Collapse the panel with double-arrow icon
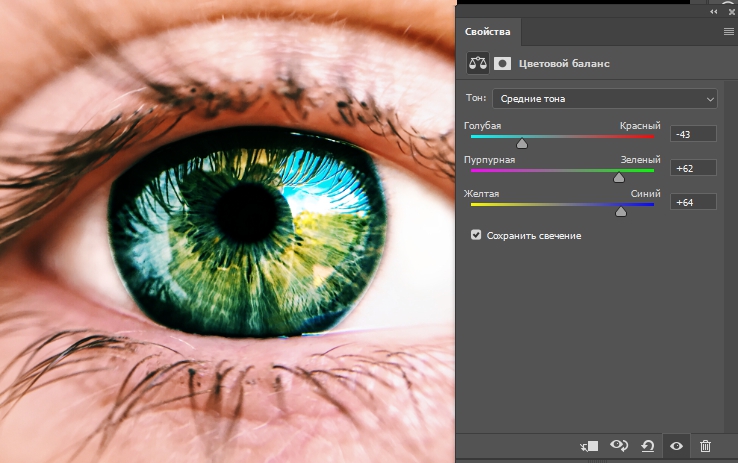Screen dimensions: 738x463 point(714,12)
